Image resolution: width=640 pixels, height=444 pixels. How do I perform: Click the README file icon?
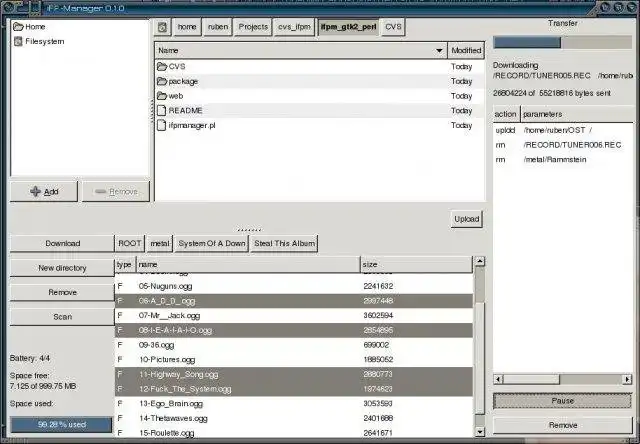[x=162, y=111]
